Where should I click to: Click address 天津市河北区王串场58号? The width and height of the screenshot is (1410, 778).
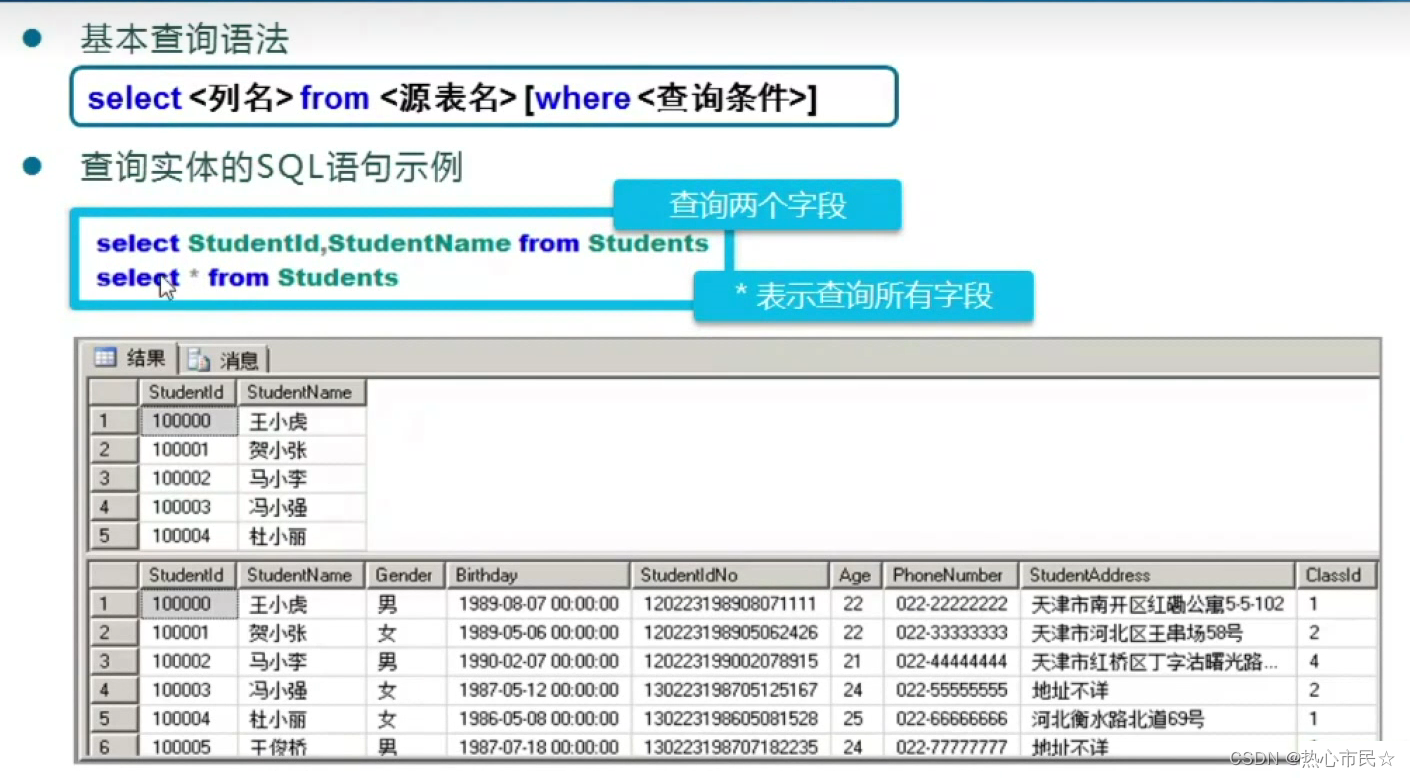click(x=1157, y=633)
